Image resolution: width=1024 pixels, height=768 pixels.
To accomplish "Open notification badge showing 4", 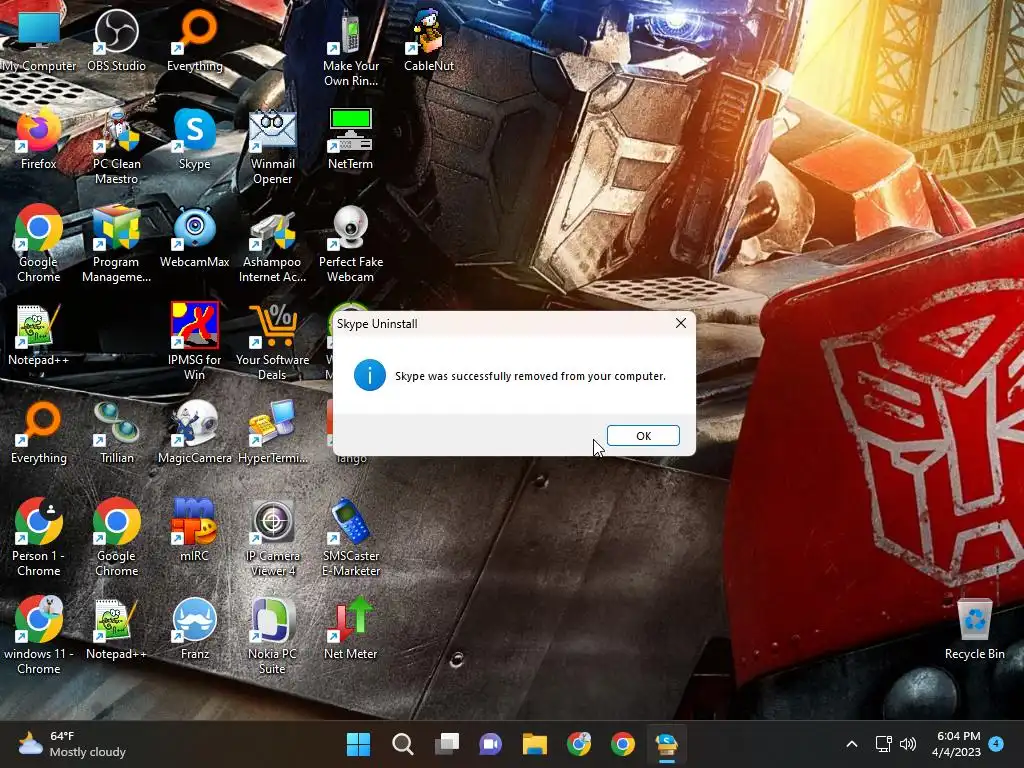I will (x=996, y=743).
